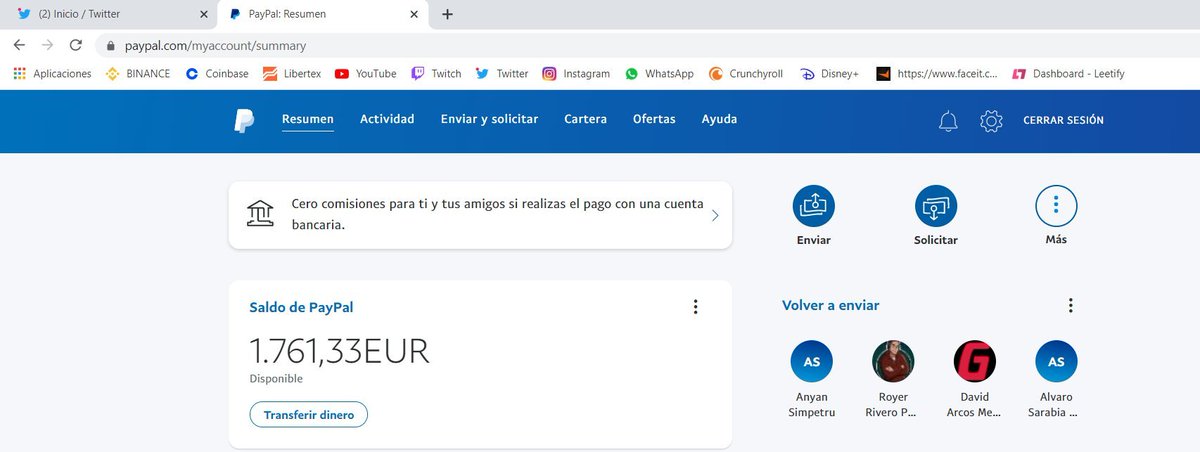Screen dimensions: 1200x452
Task: Expand the promo banner chevron arrow
Action: (714, 215)
